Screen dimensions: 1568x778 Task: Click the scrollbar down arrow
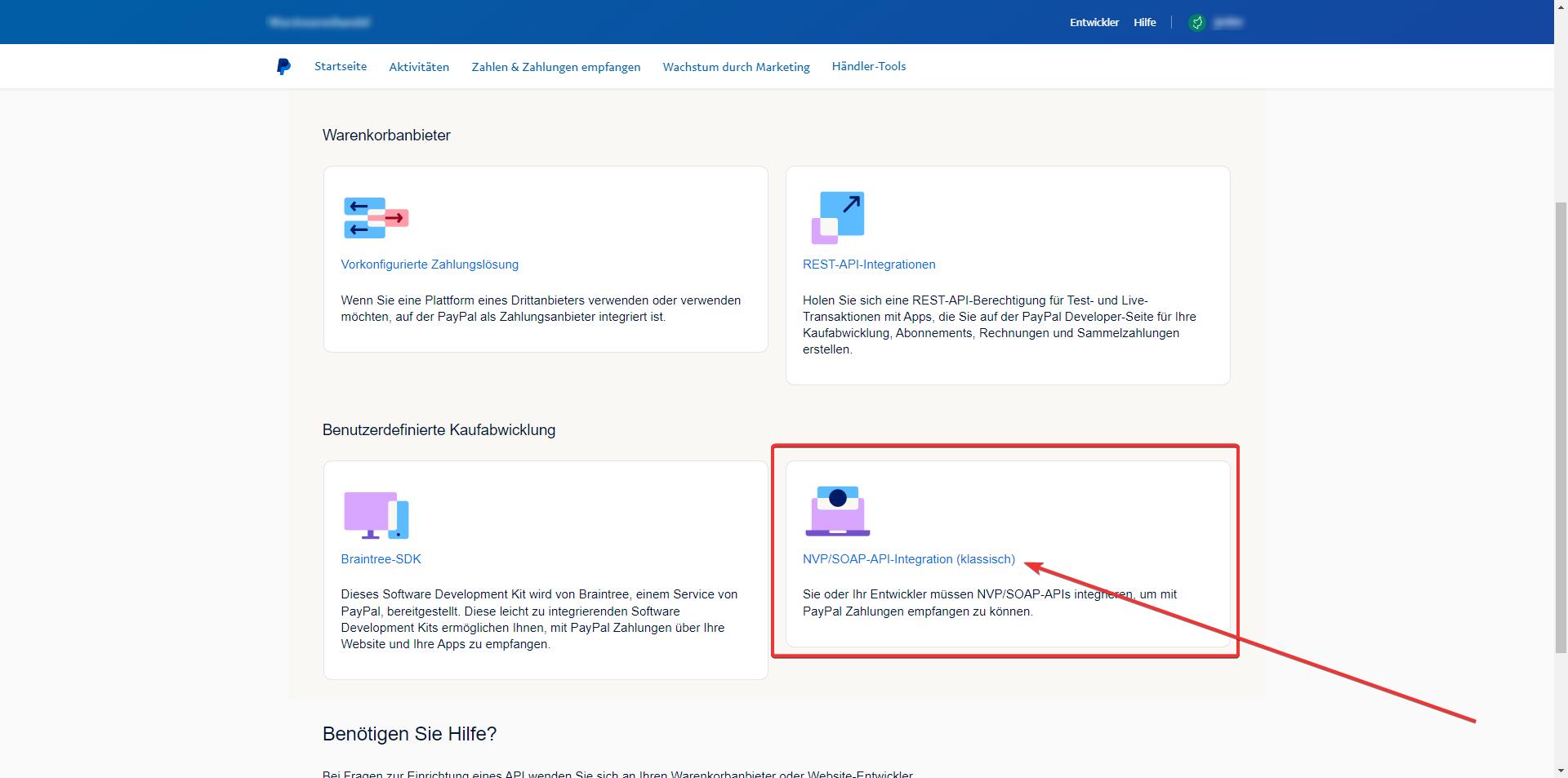pos(1561,771)
